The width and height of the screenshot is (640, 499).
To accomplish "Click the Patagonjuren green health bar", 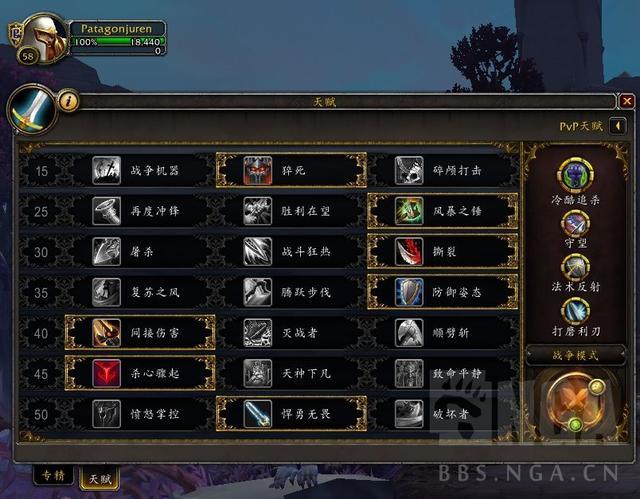I will [x=119, y=42].
